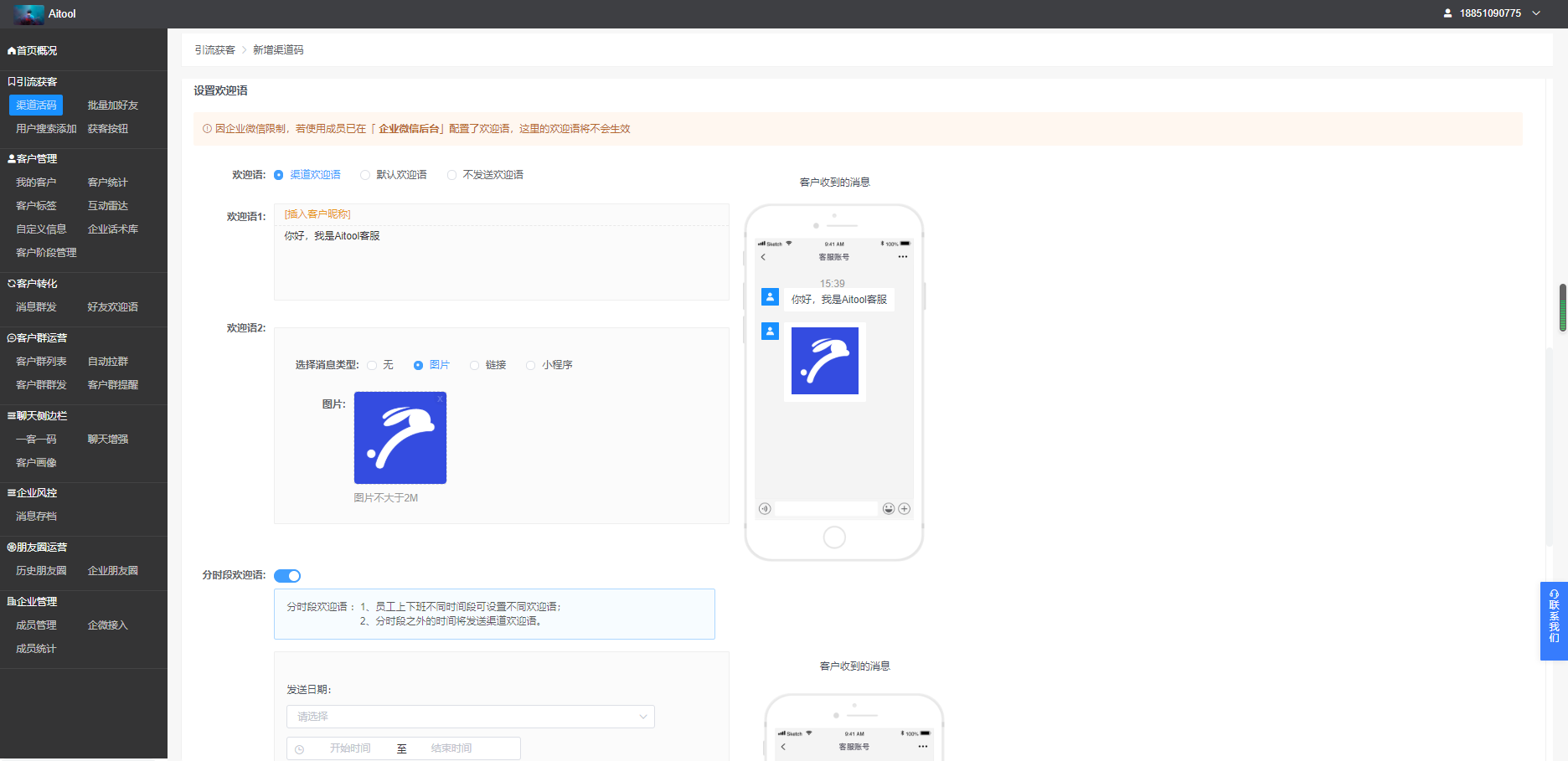Toggle the 分时段欢迎语 switch
The width and height of the screenshot is (1568, 761).
287,576
